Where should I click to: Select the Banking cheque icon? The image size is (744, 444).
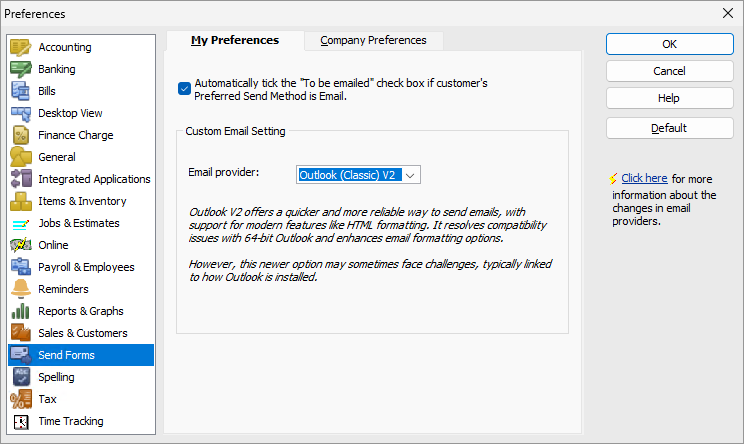pos(21,69)
